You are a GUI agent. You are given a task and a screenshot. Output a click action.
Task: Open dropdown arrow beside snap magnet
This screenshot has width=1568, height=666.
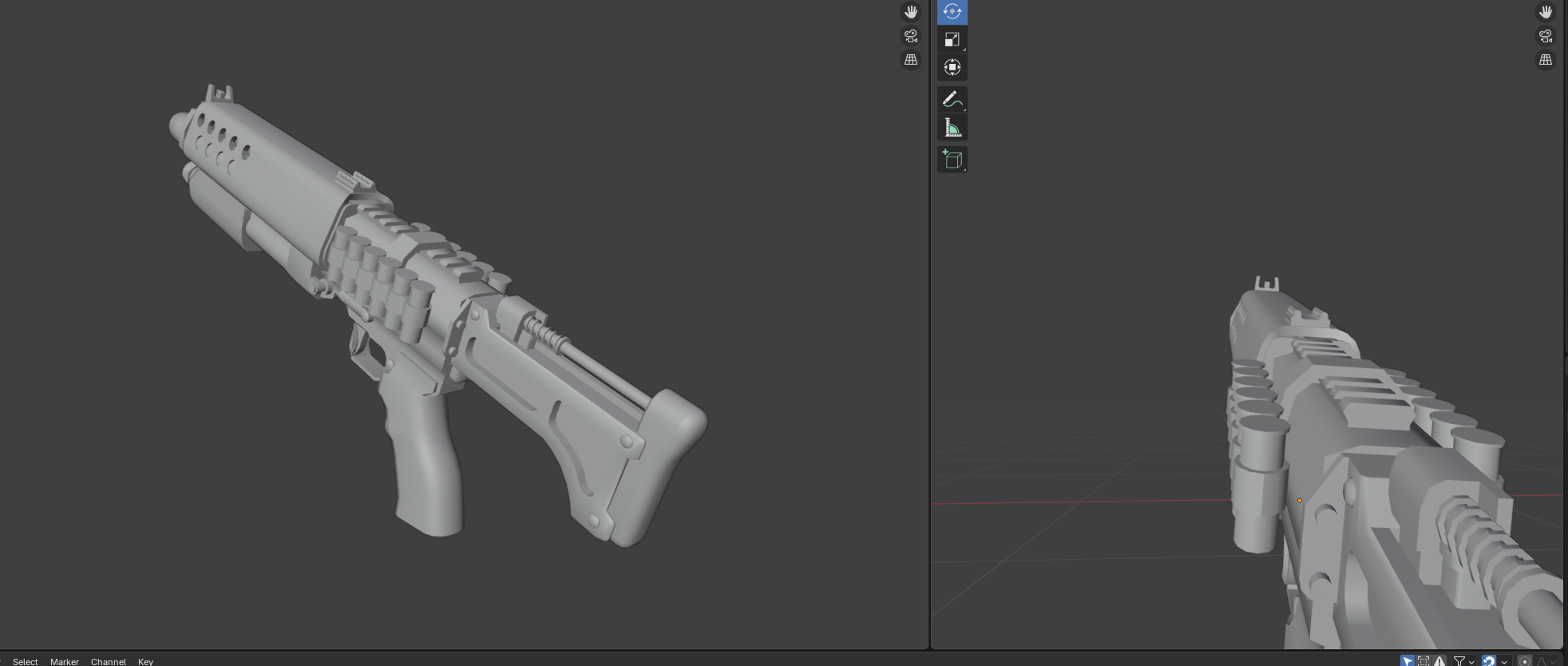[x=1504, y=661]
